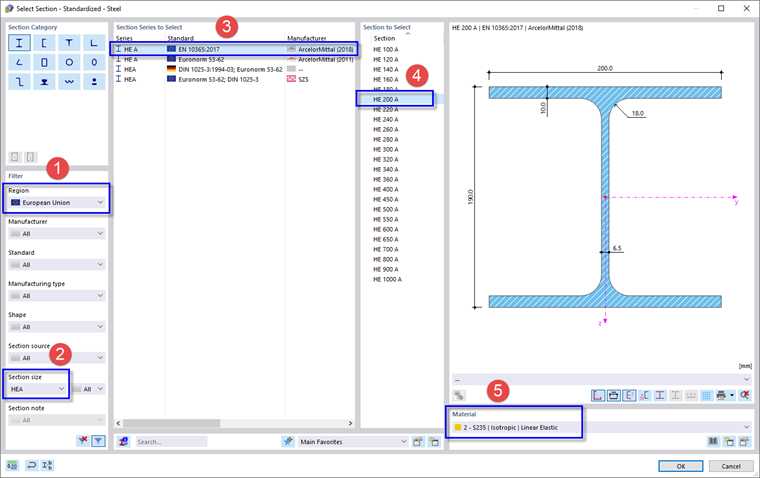Select section HE 100 A
The width and height of the screenshot is (760, 478).
(386, 49)
